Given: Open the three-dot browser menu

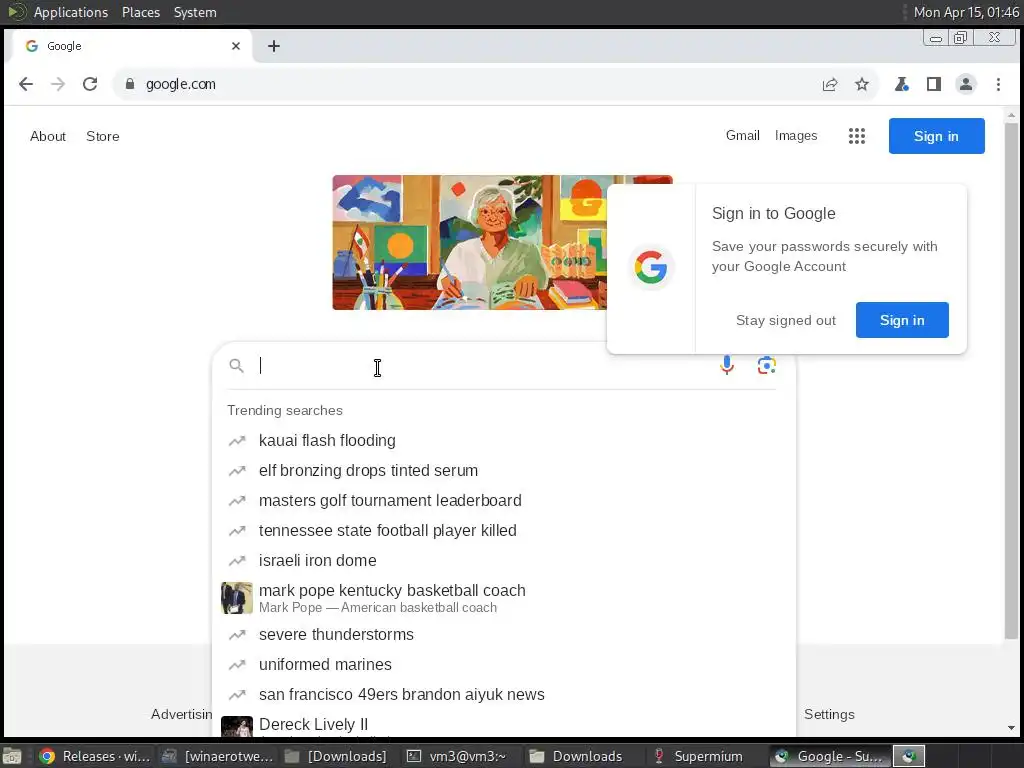Looking at the screenshot, I should [x=998, y=84].
